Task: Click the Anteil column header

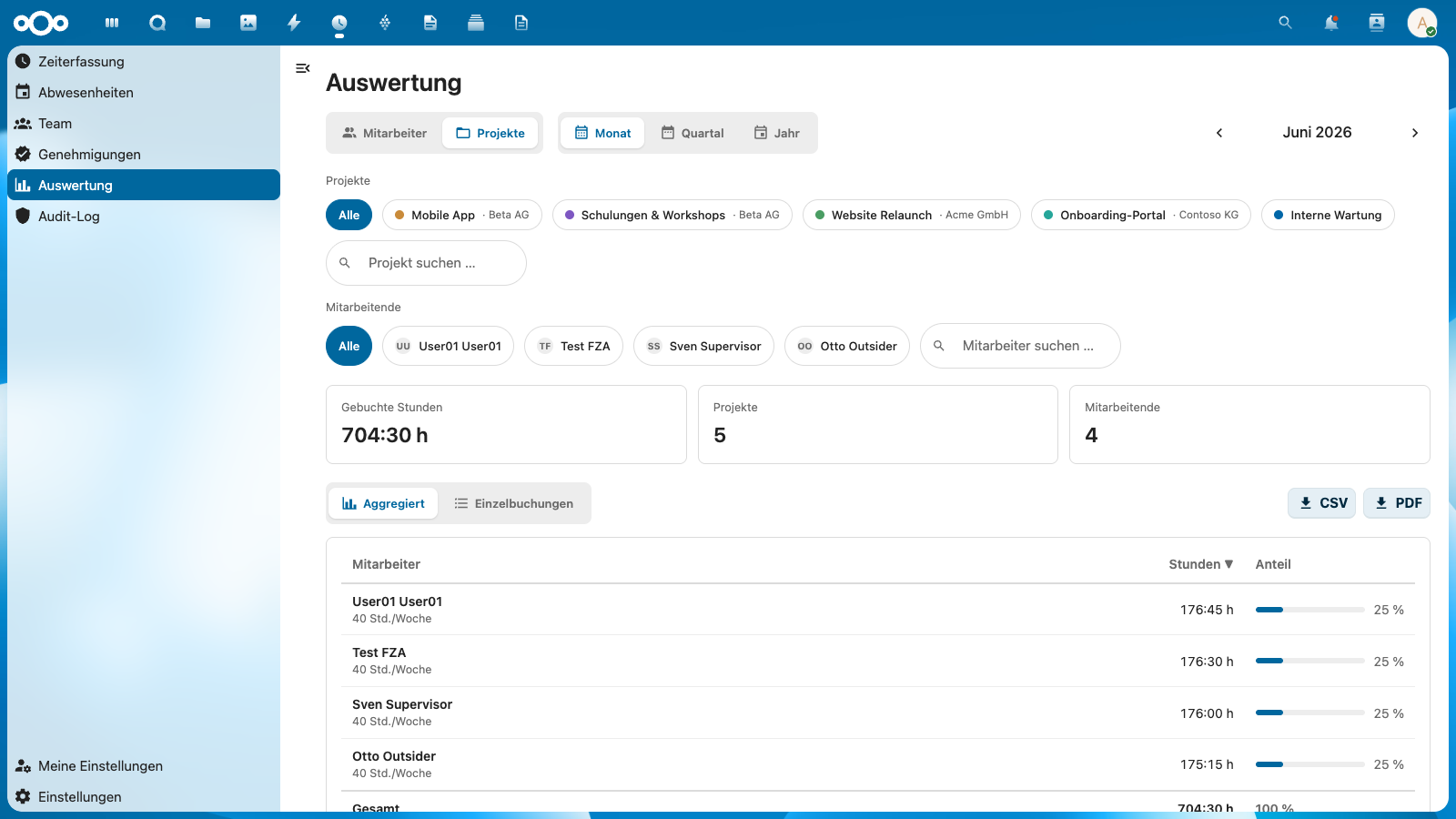Action: click(1273, 564)
